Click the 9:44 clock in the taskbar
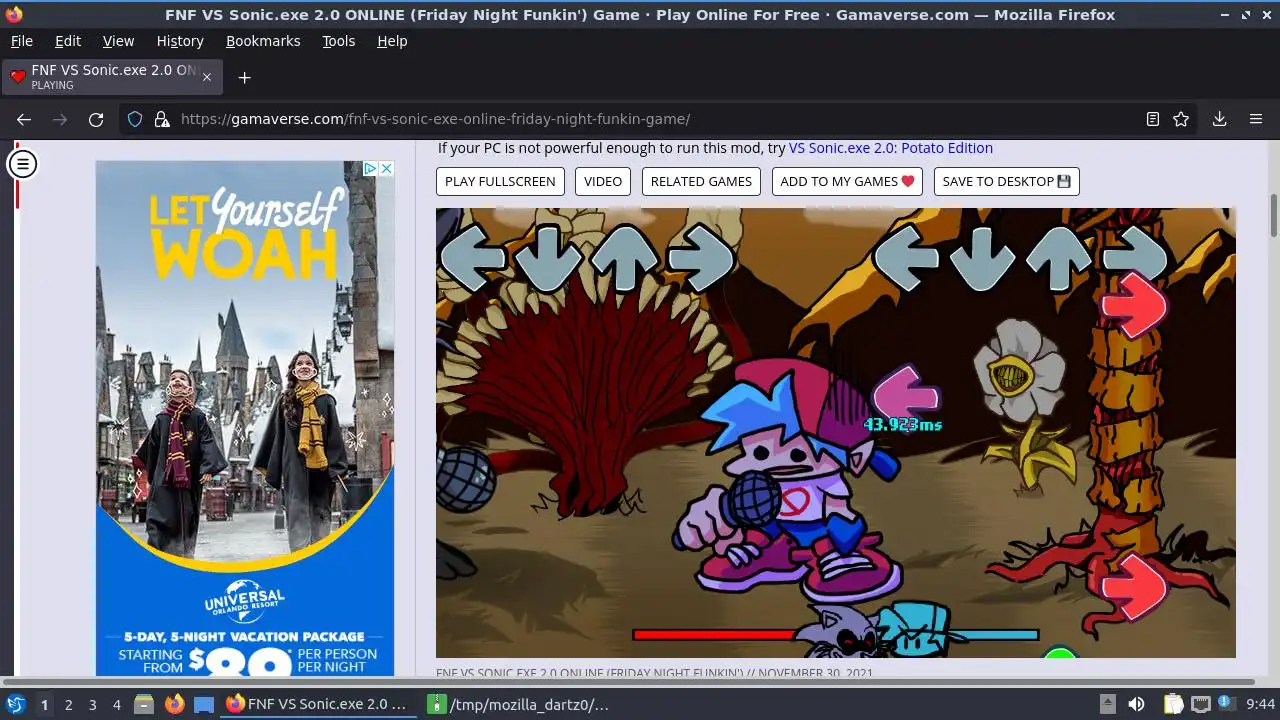The width and height of the screenshot is (1280, 720). pos(1260,704)
